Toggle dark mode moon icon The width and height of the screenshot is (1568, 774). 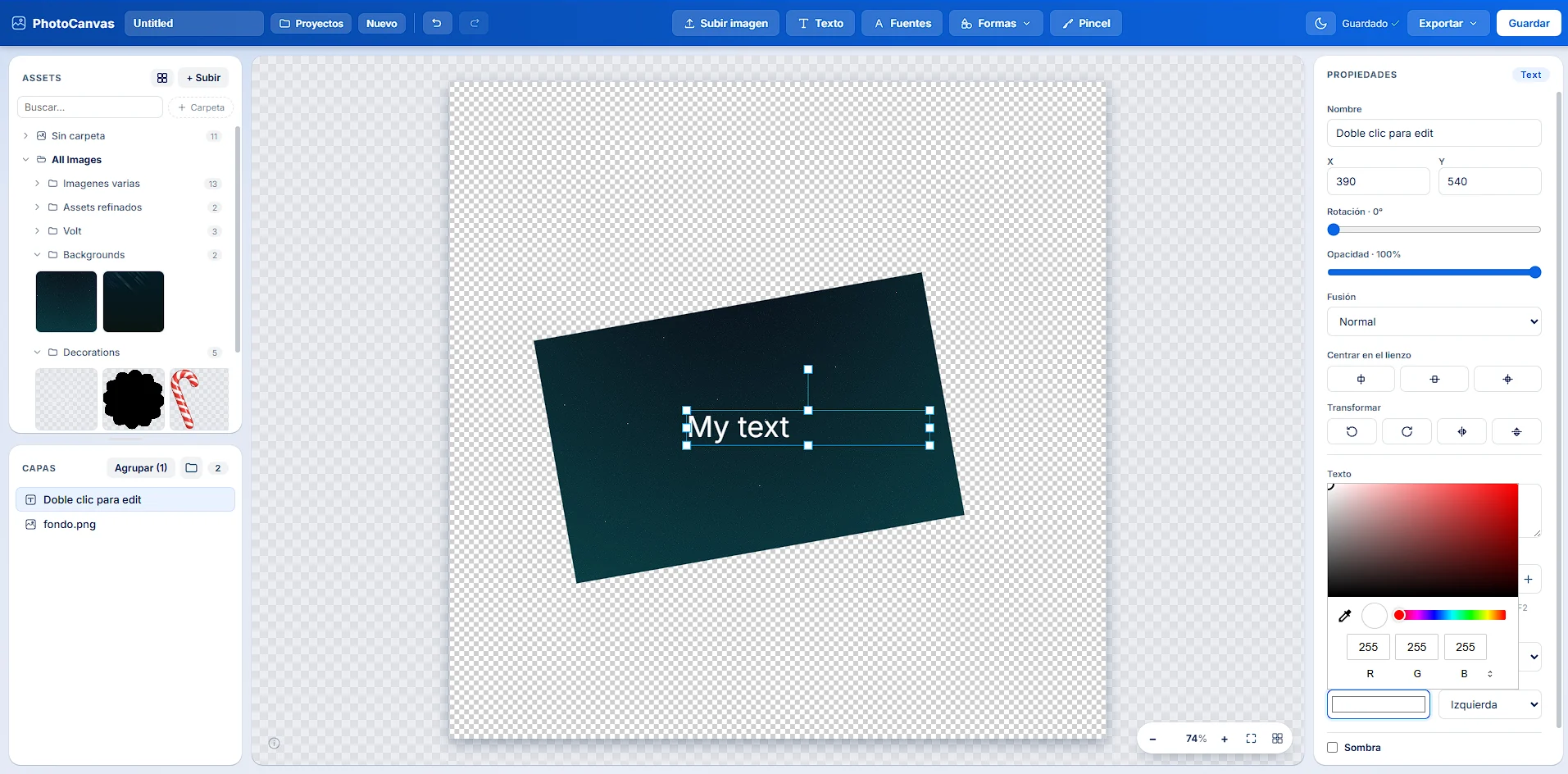(1320, 24)
